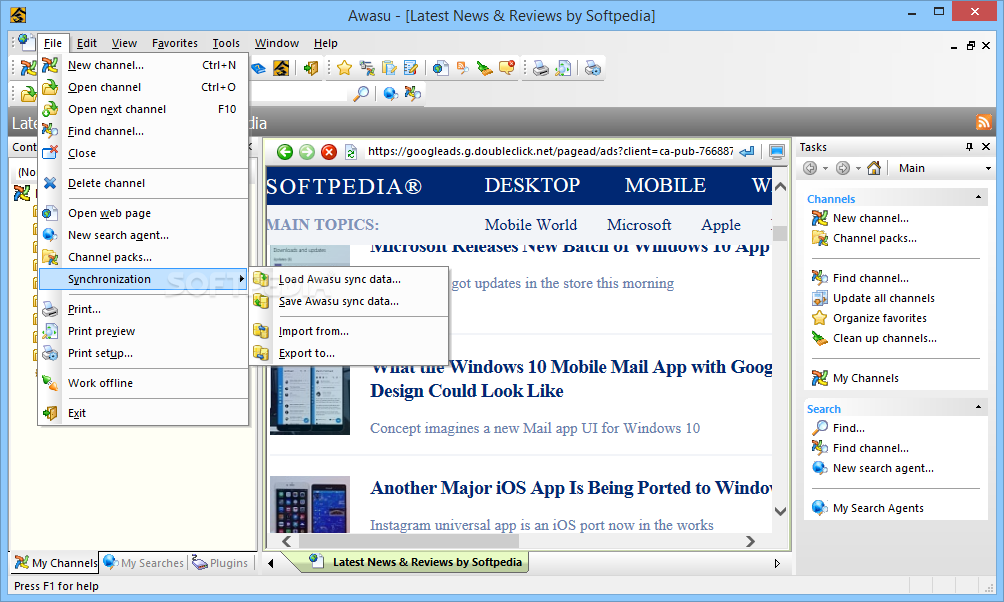Click the orange Awasu logo toolbar icon
Screen dimensions: 1004x602
[281, 68]
